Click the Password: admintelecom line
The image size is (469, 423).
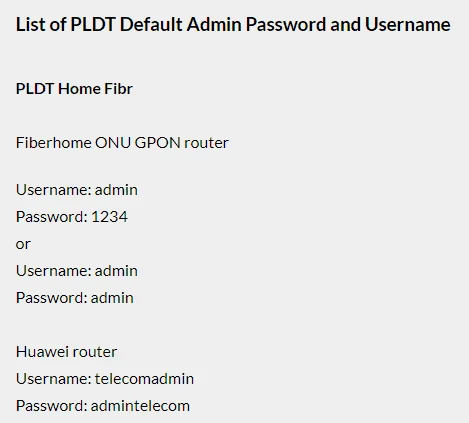click(x=103, y=406)
